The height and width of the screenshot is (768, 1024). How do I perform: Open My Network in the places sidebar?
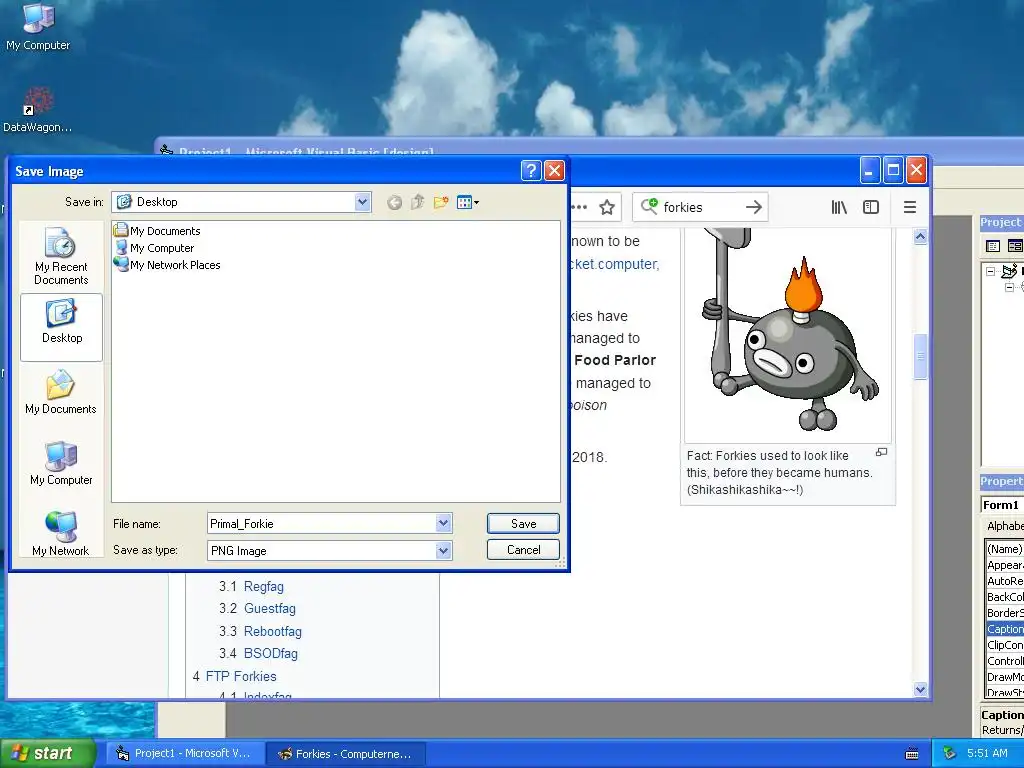click(x=61, y=534)
